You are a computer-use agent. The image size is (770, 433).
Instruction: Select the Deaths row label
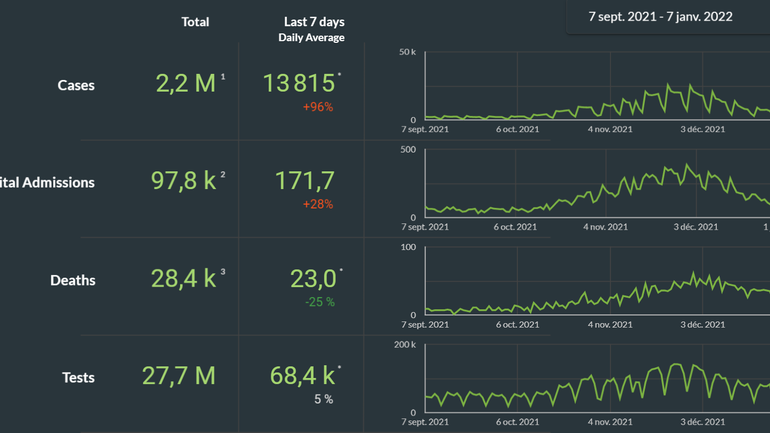coord(73,281)
